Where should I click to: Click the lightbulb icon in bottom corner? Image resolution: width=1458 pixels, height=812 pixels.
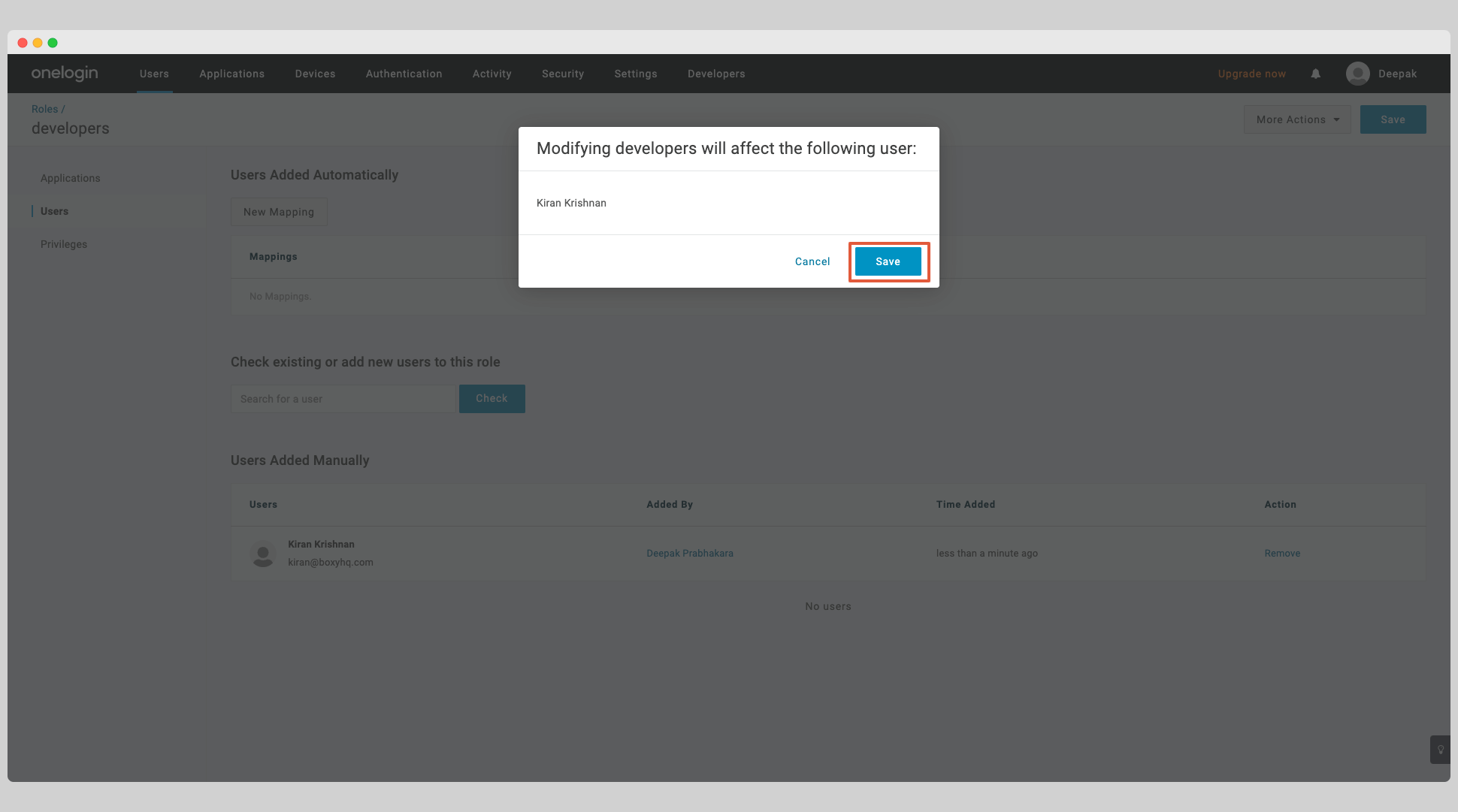tap(1440, 750)
